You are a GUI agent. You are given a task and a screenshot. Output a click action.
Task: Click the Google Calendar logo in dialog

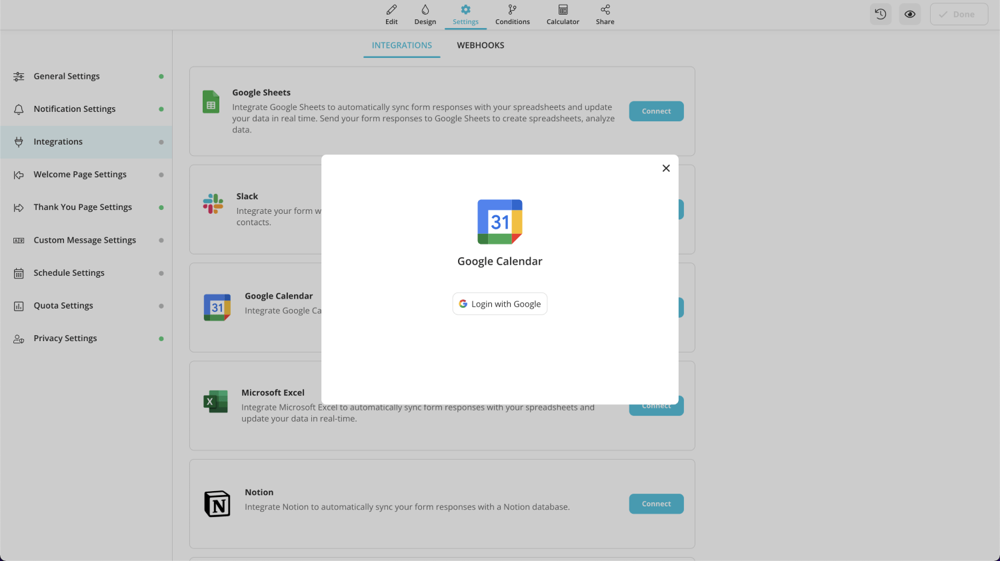click(499, 222)
